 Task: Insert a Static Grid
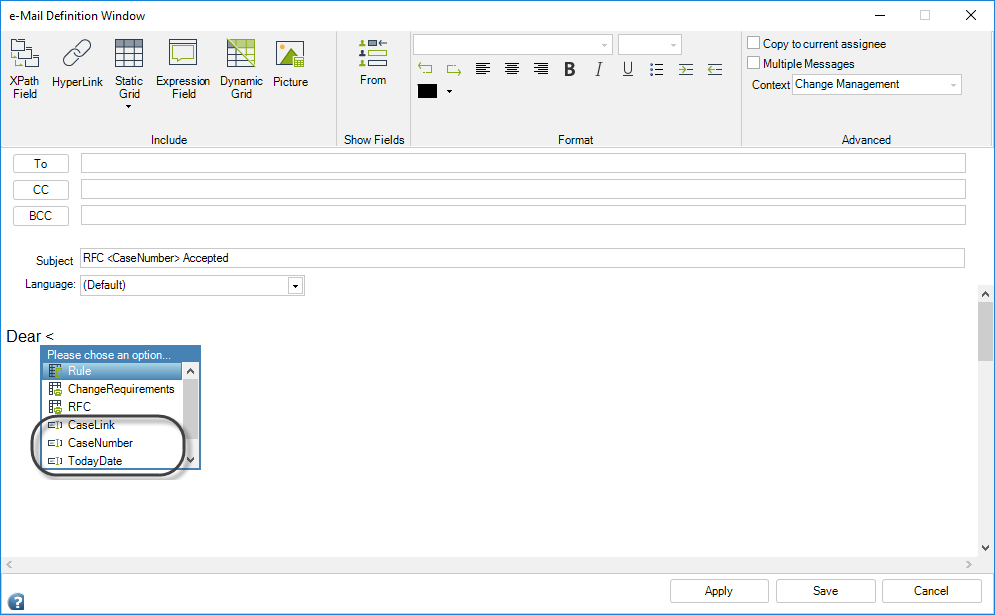129,69
